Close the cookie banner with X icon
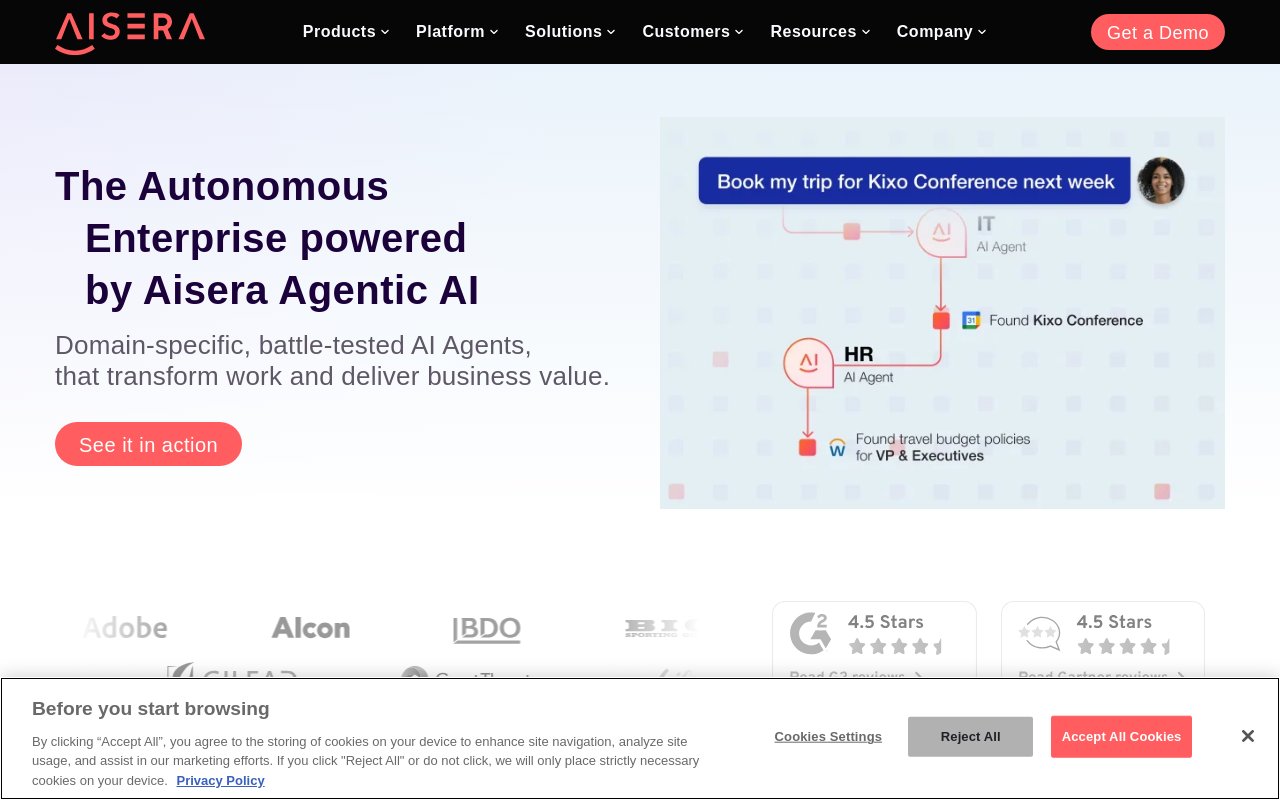Image resolution: width=1280 pixels, height=800 pixels. pyautogui.click(x=1247, y=736)
